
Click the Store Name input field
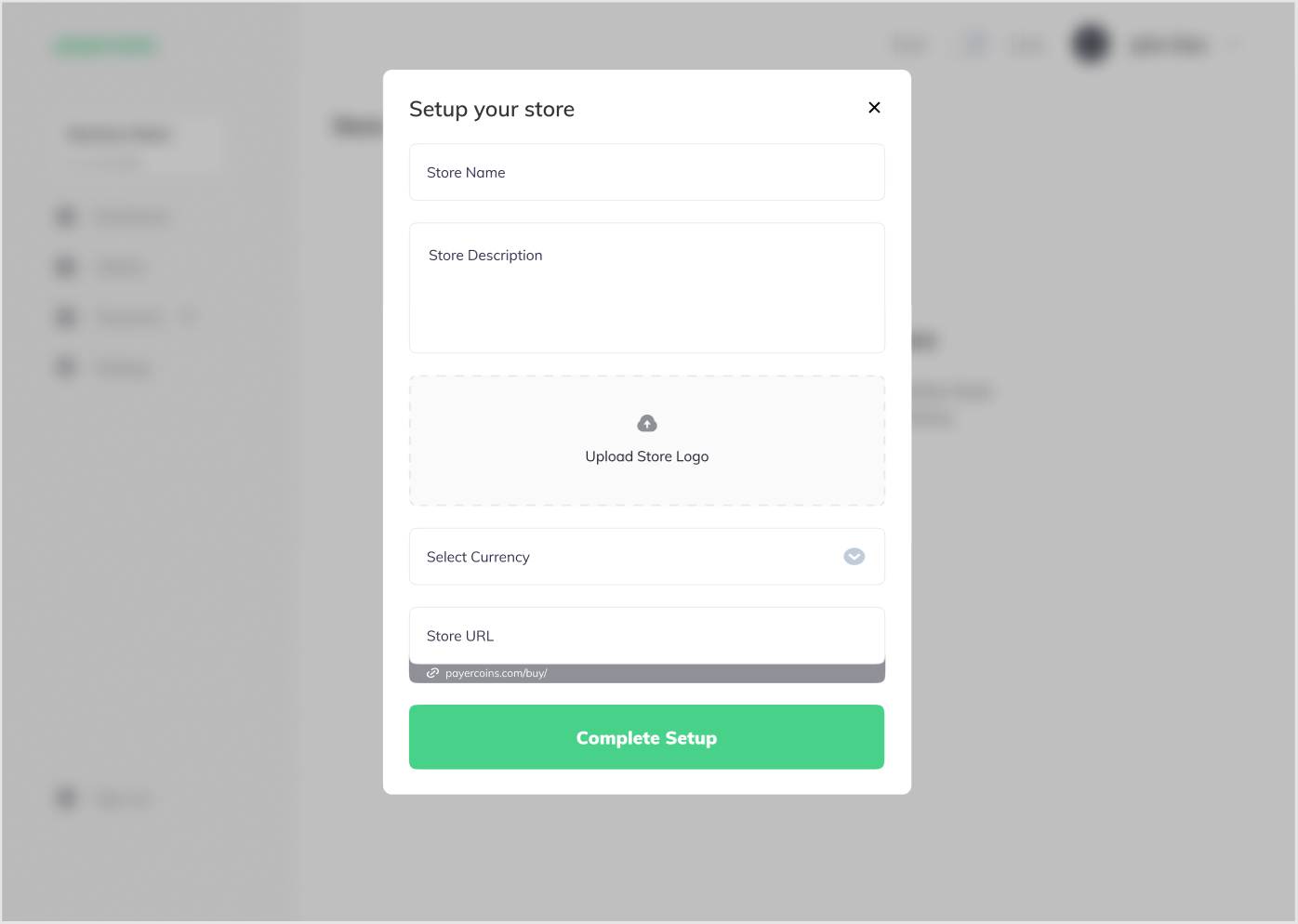click(x=646, y=172)
